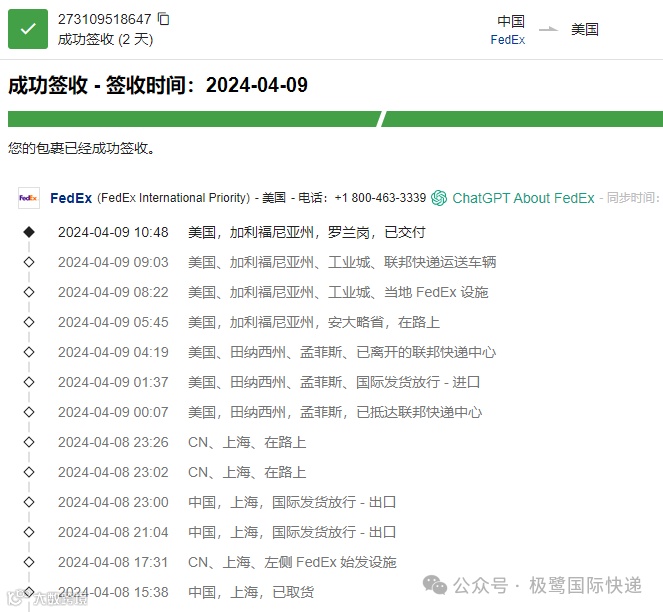Screen dimensions: 663x612
Task: Click the green delivered checkmark icon
Action: 28,29
